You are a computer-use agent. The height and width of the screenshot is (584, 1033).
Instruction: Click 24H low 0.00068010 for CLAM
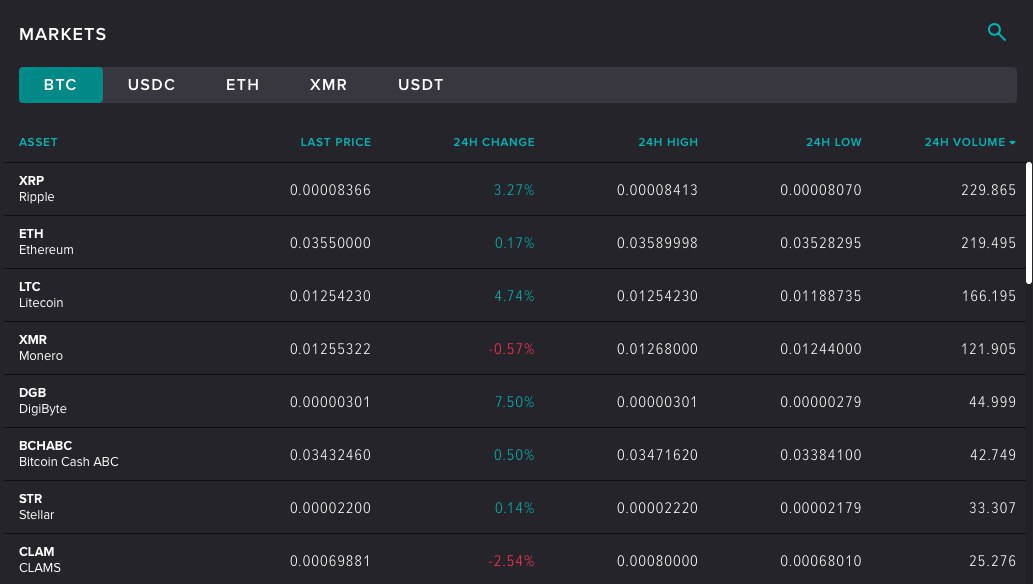click(x=820, y=562)
